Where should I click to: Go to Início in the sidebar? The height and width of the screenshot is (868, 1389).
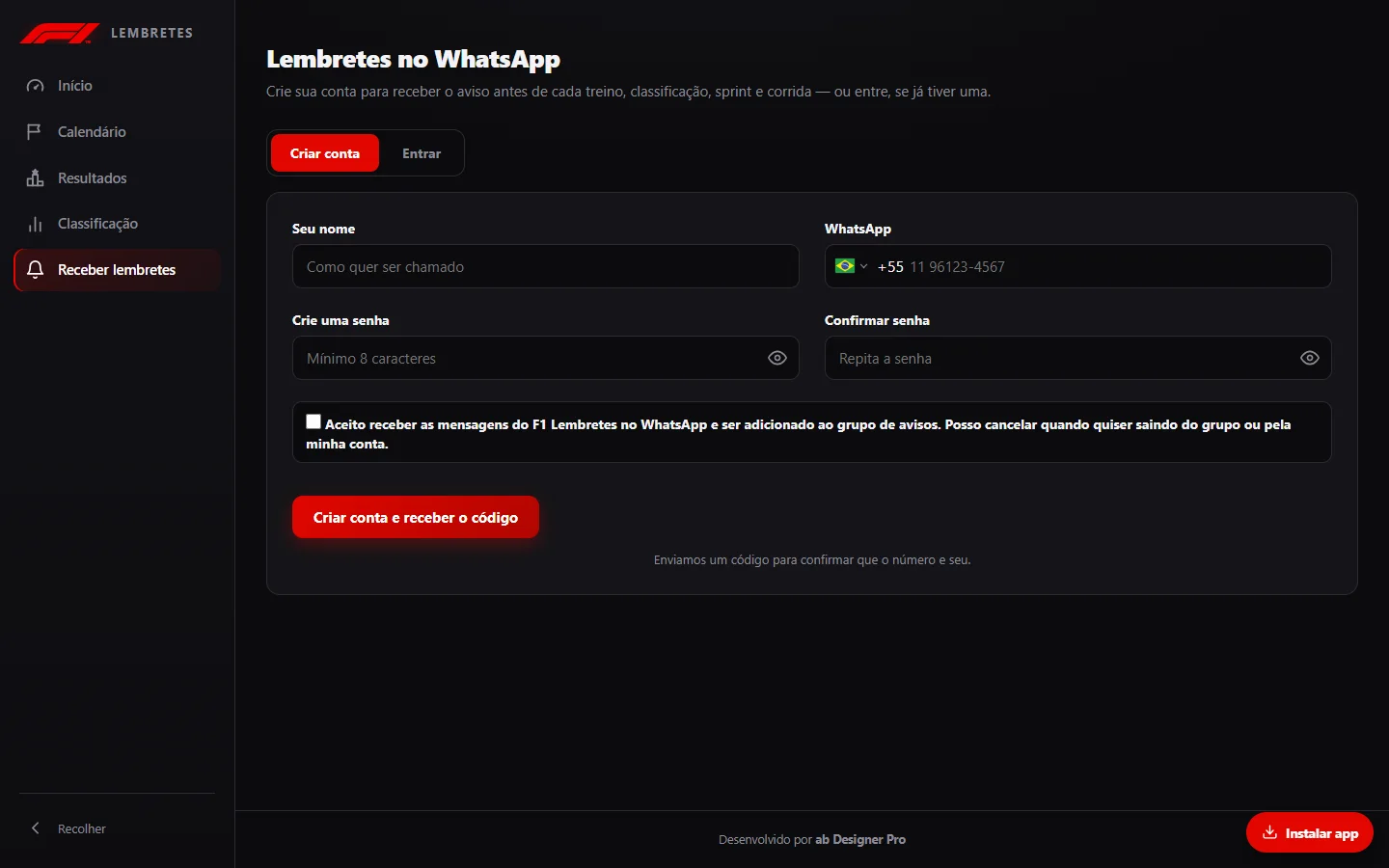pyautogui.click(x=117, y=86)
